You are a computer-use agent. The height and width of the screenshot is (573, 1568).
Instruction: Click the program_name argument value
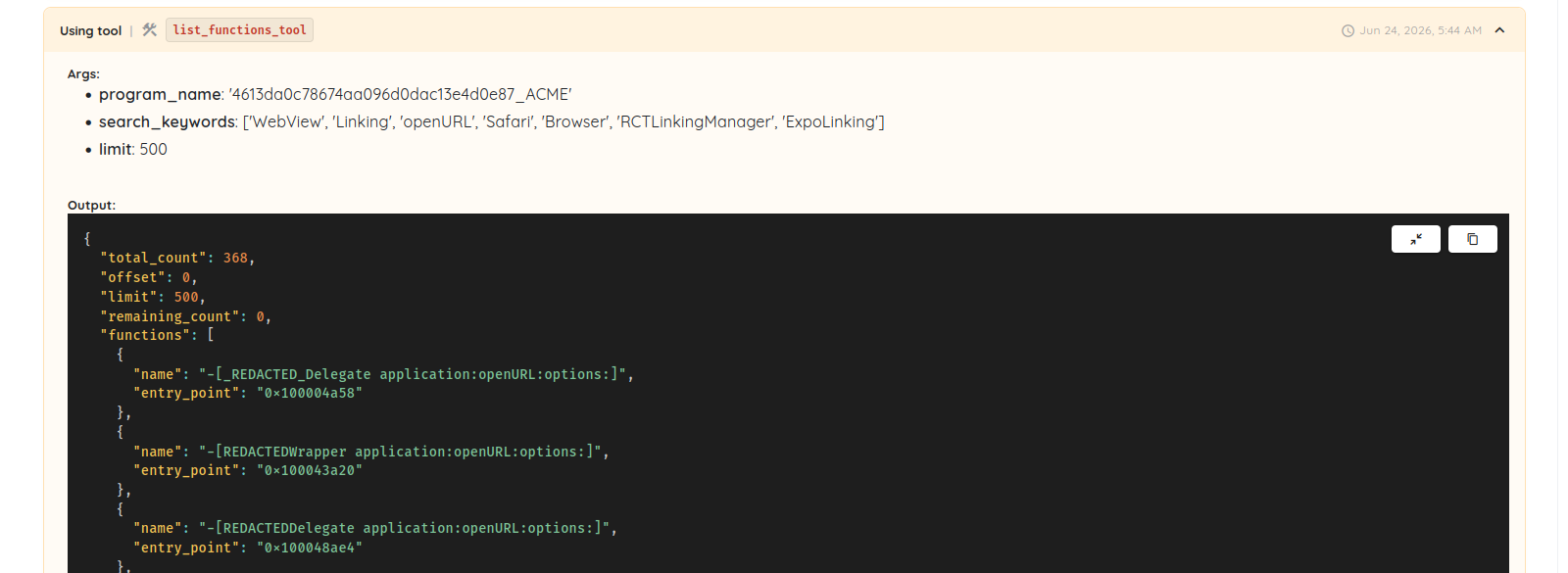pyautogui.click(x=400, y=94)
